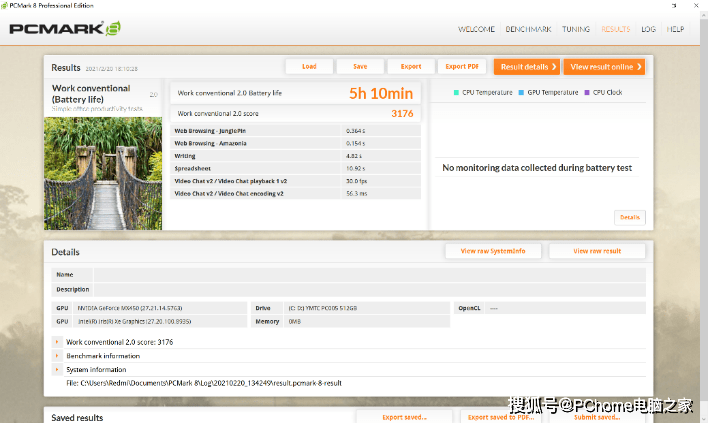The width and height of the screenshot is (708, 423).
Task: Switch to the BENCHMARK tab
Action: click(x=528, y=29)
